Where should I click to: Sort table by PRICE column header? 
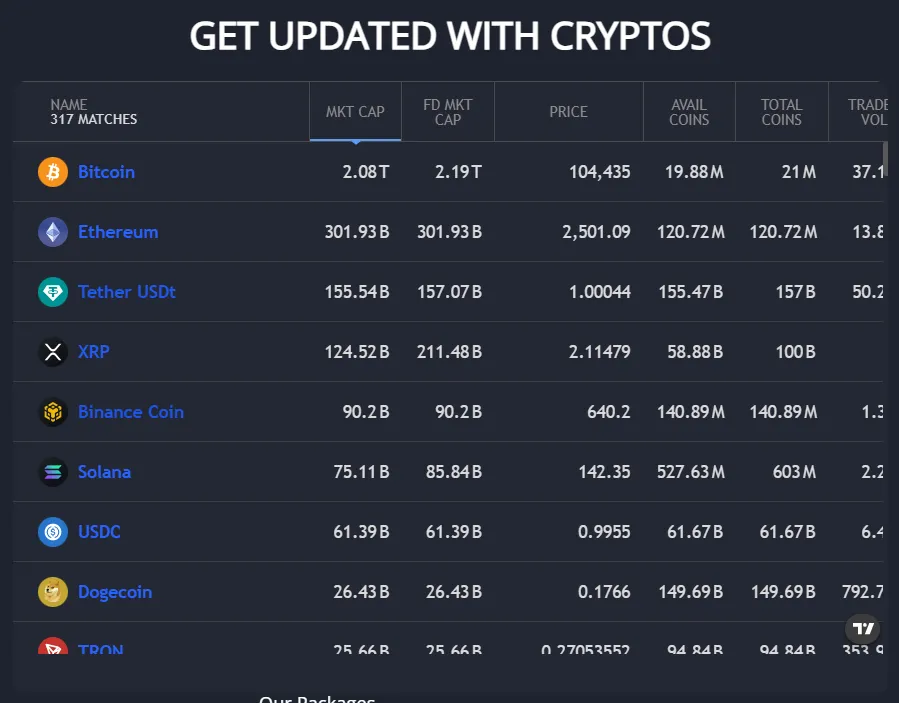point(568,112)
